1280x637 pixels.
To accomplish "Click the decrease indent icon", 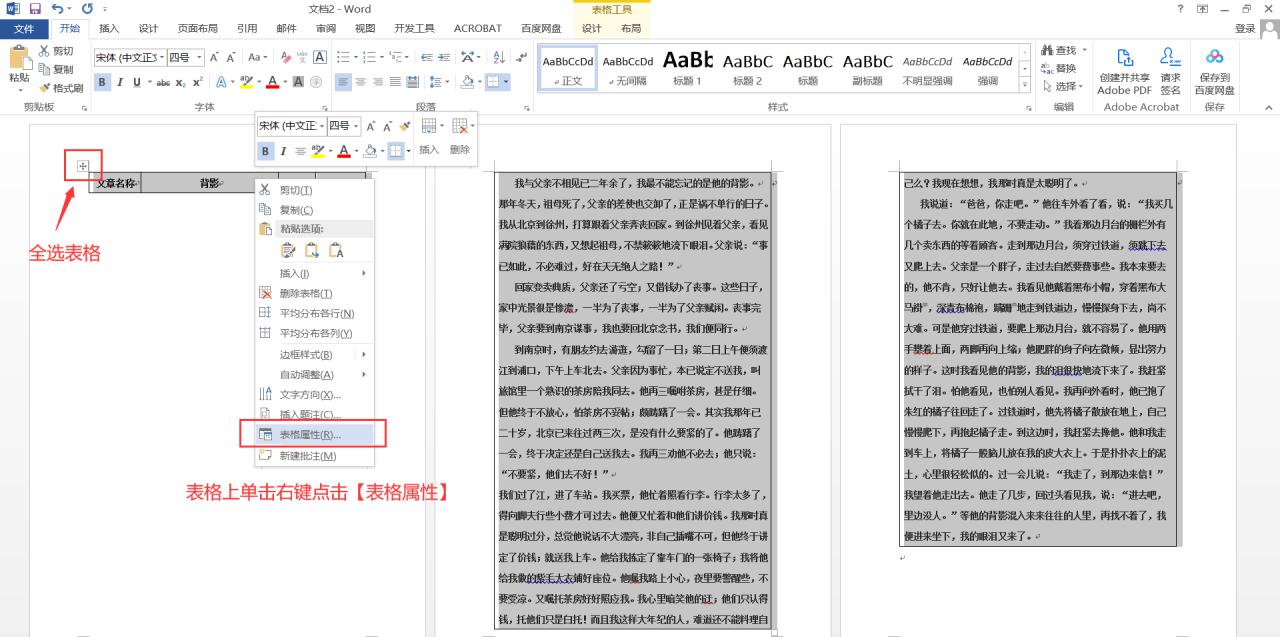I will [427, 57].
